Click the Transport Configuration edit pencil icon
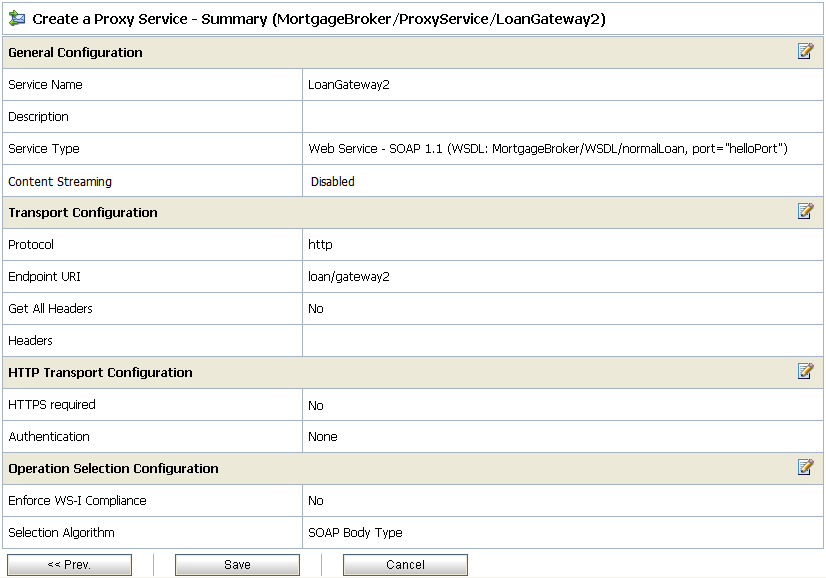Viewport: 826px width, 578px height. (805, 211)
